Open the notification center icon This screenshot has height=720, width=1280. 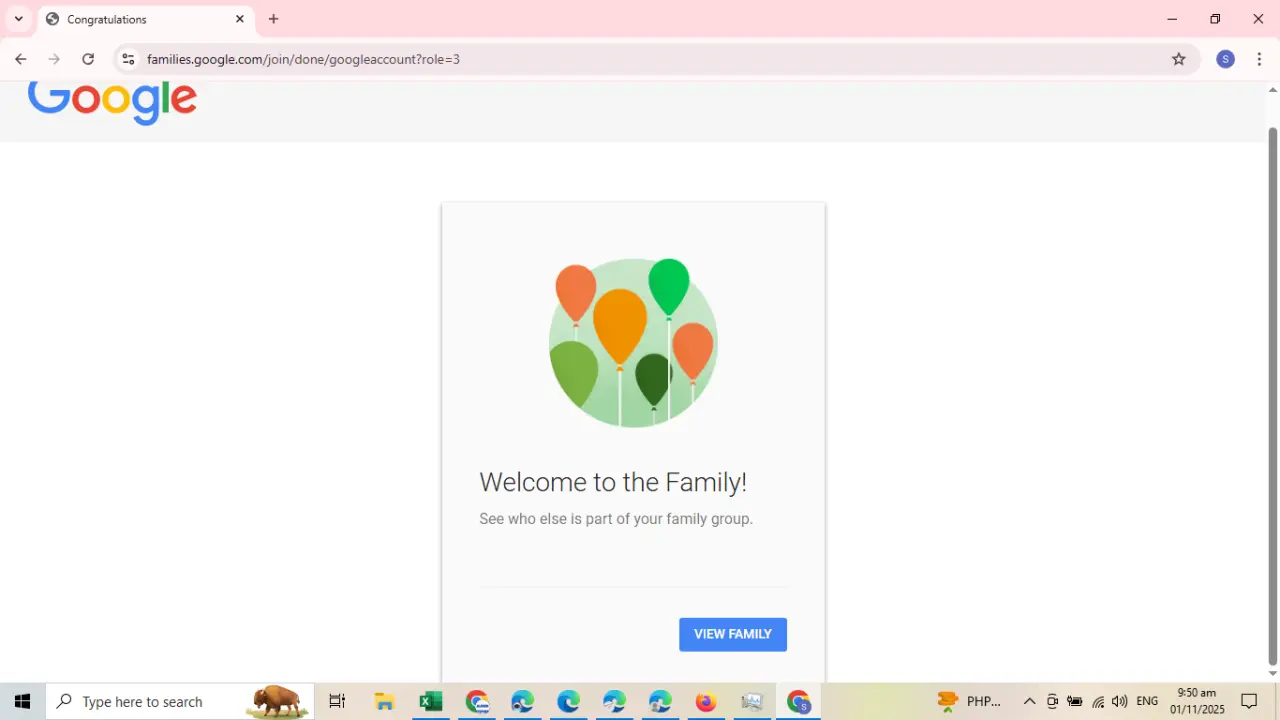pyautogui.click(x=1249, y=701)
